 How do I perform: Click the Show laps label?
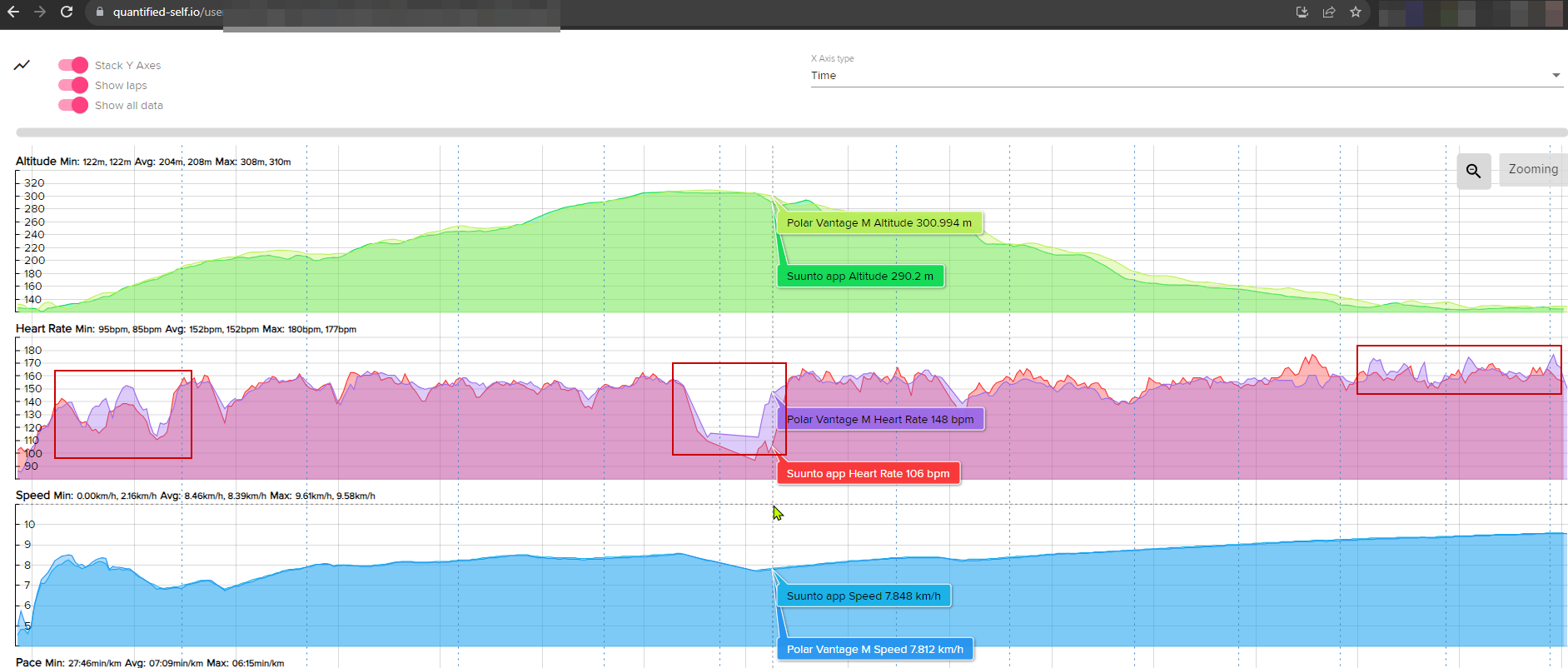pyautogui.click(x=121, y=85)
